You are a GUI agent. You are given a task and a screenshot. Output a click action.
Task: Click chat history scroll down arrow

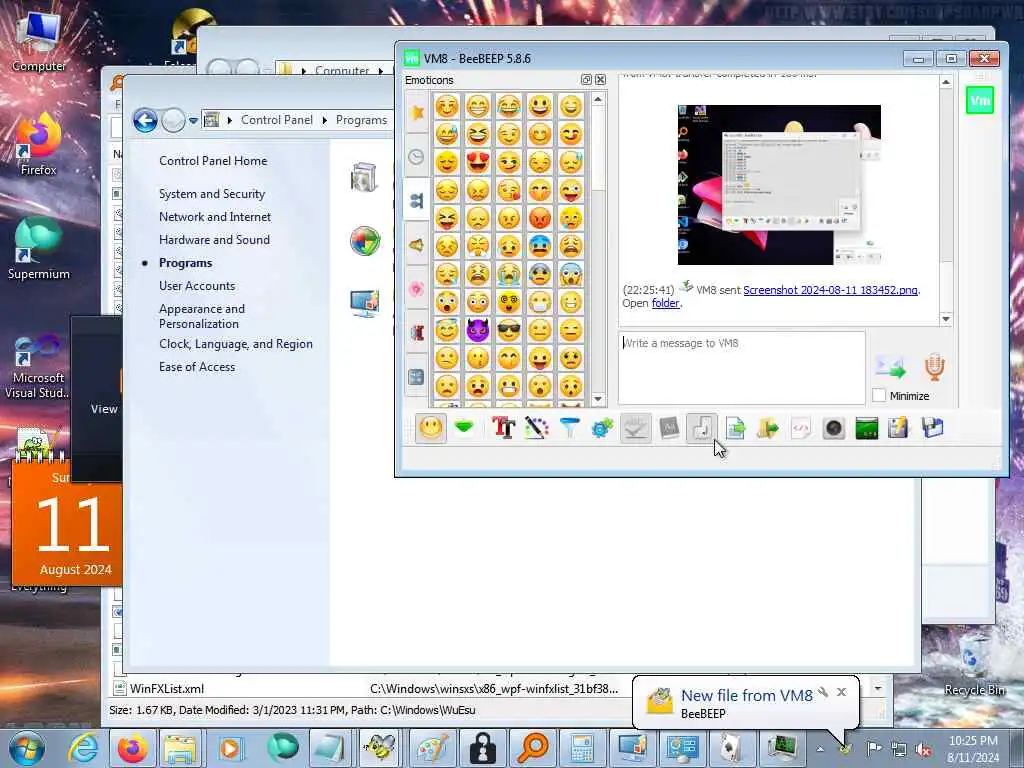click(946, 319)
